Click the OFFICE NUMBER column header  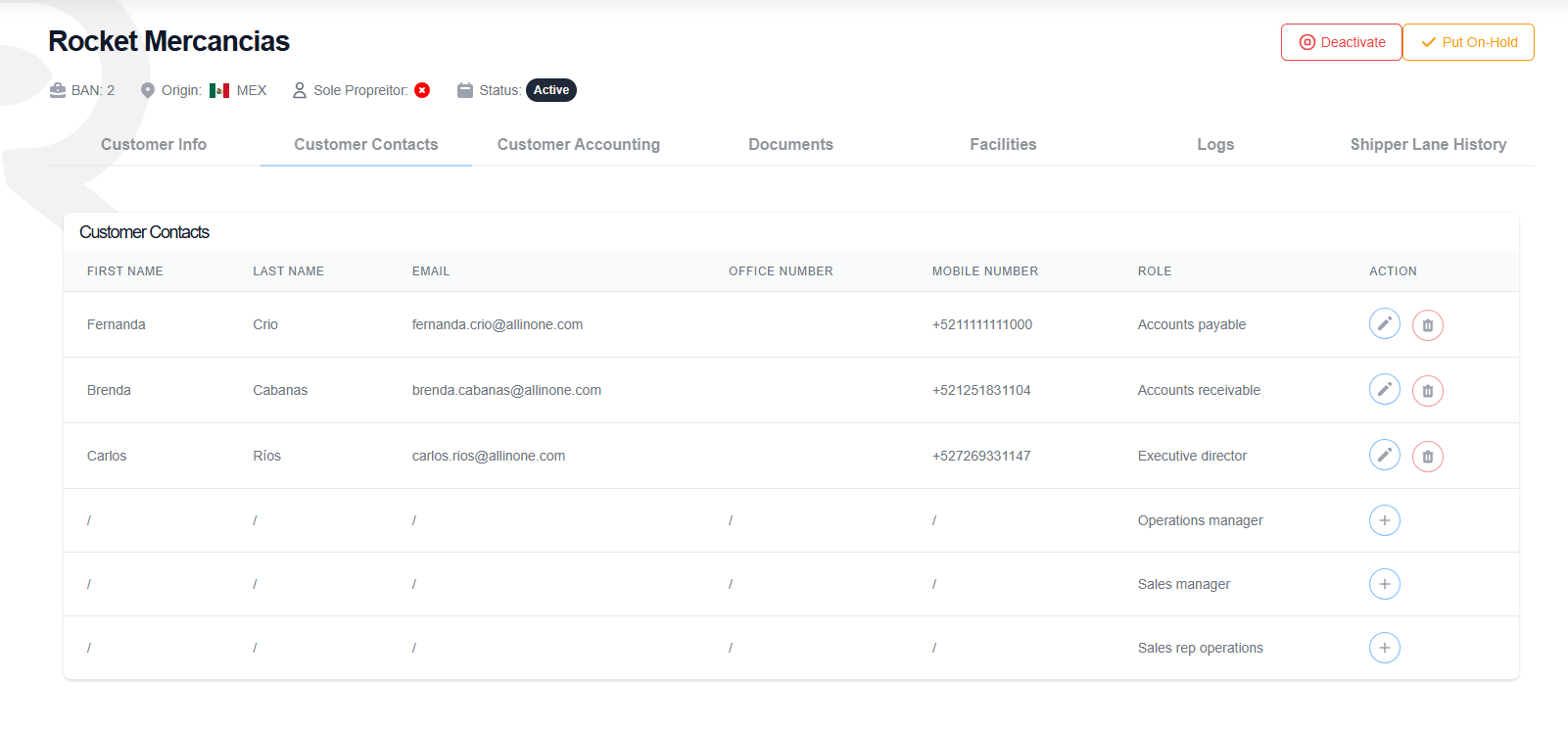(781, 271)
